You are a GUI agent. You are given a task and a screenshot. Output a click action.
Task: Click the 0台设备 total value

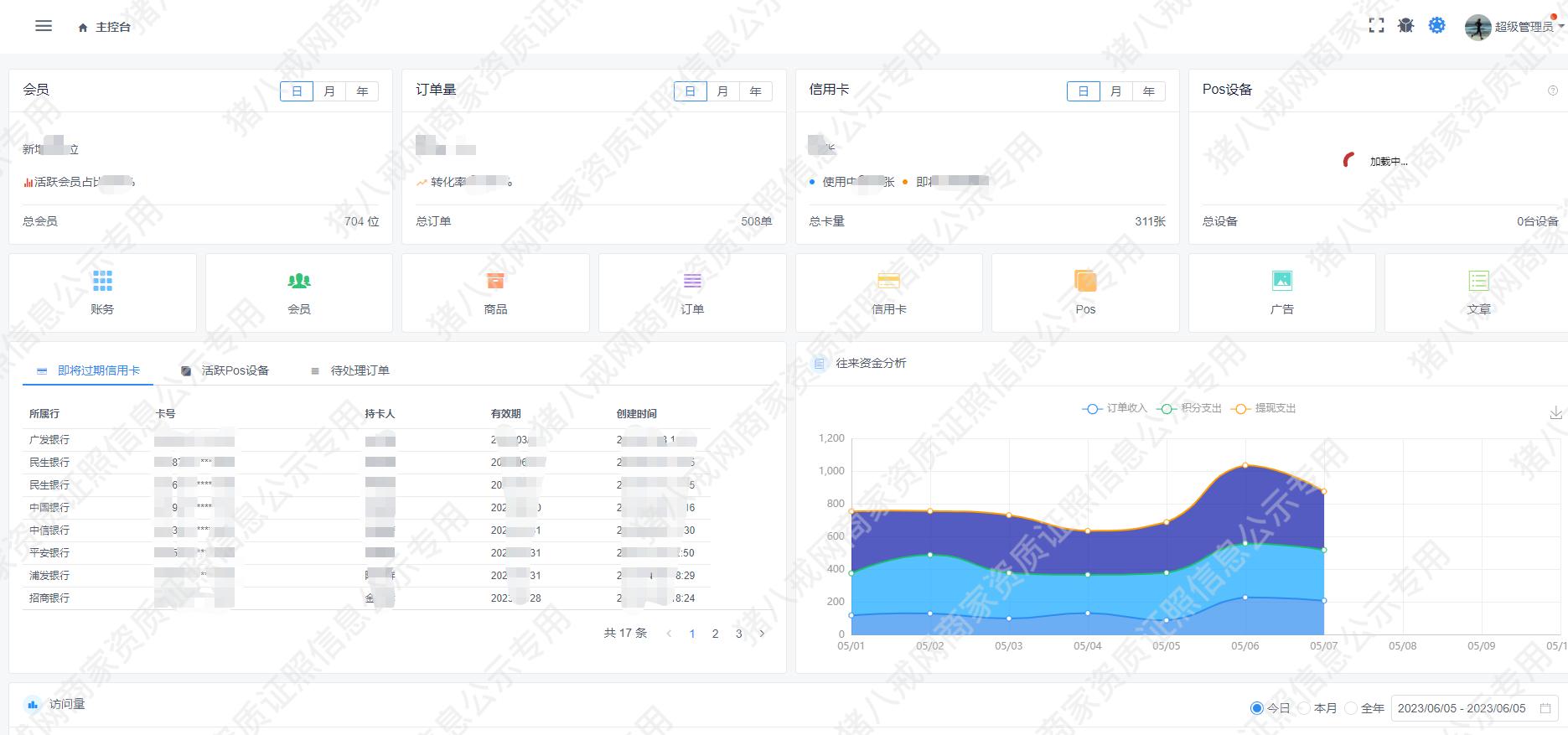click(1538, 221)
